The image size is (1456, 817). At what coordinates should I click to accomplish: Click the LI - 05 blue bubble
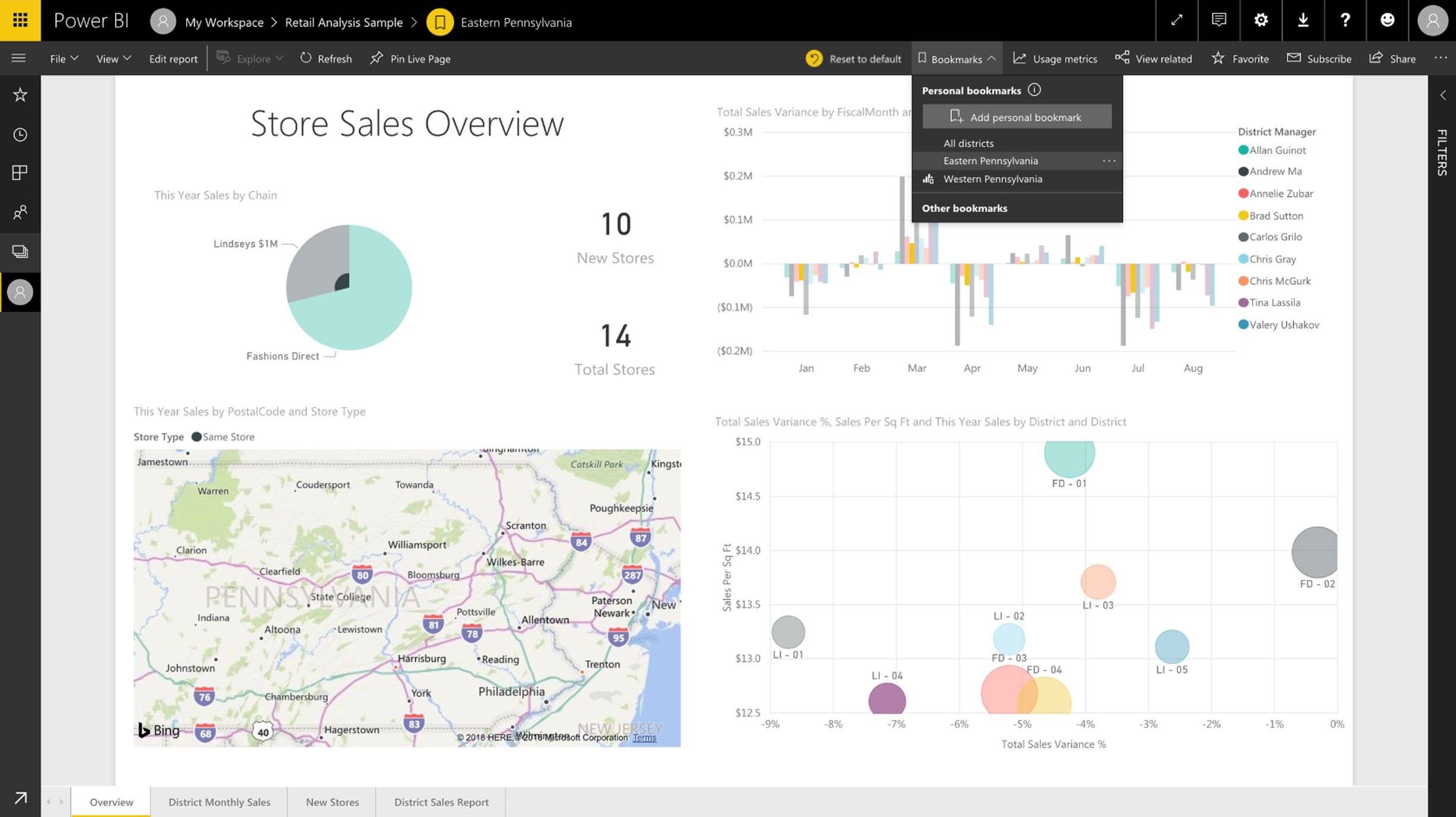click(x=1172, y=646)
